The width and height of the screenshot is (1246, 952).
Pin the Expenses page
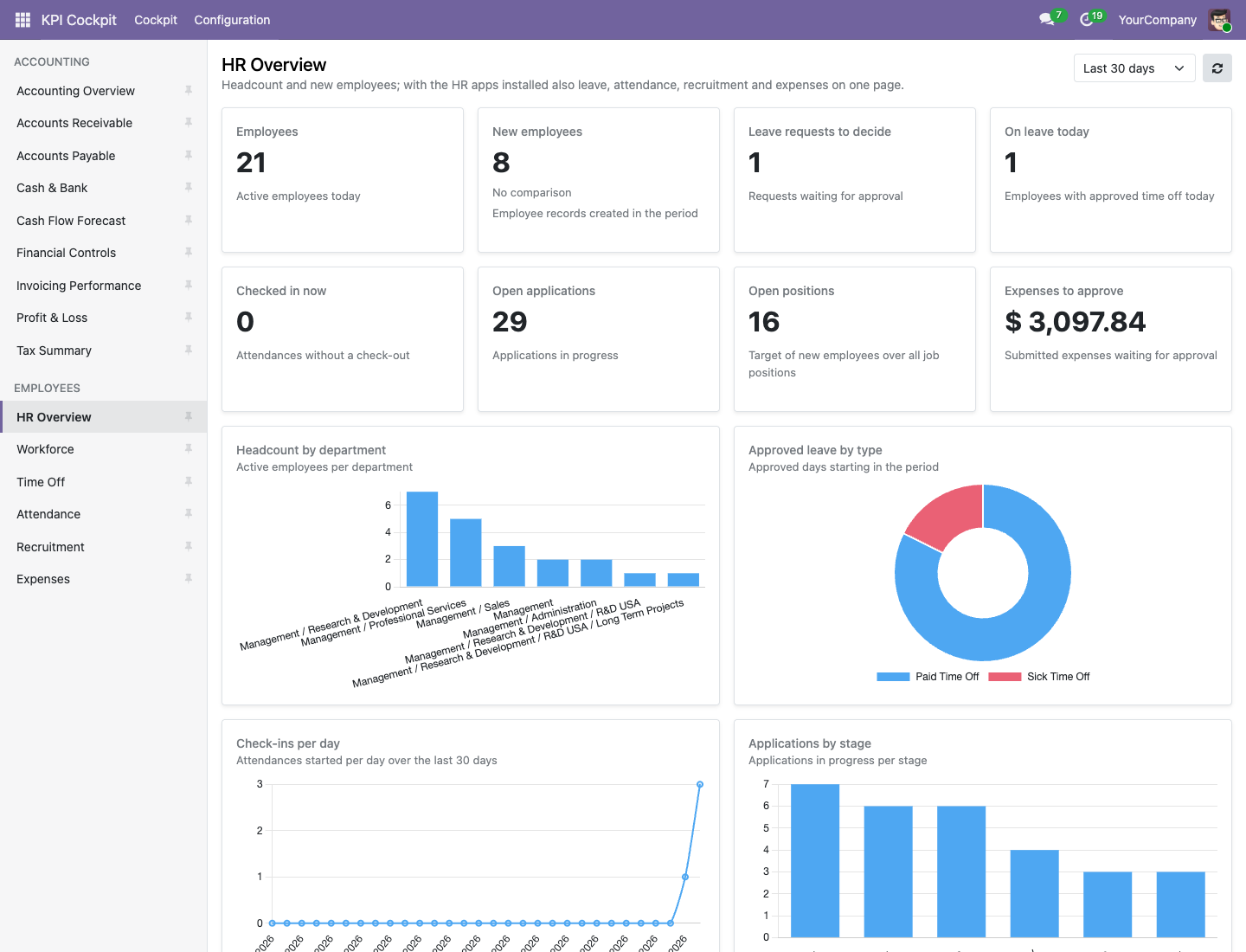pyautogui.click(x=189, y=579)
